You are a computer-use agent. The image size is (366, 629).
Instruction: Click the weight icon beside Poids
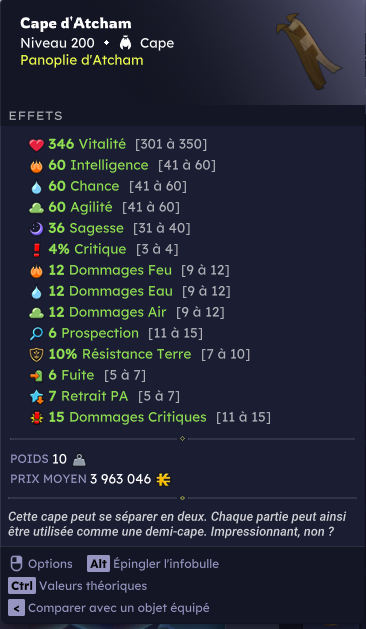pyautogui.click(x=79, y=460)
